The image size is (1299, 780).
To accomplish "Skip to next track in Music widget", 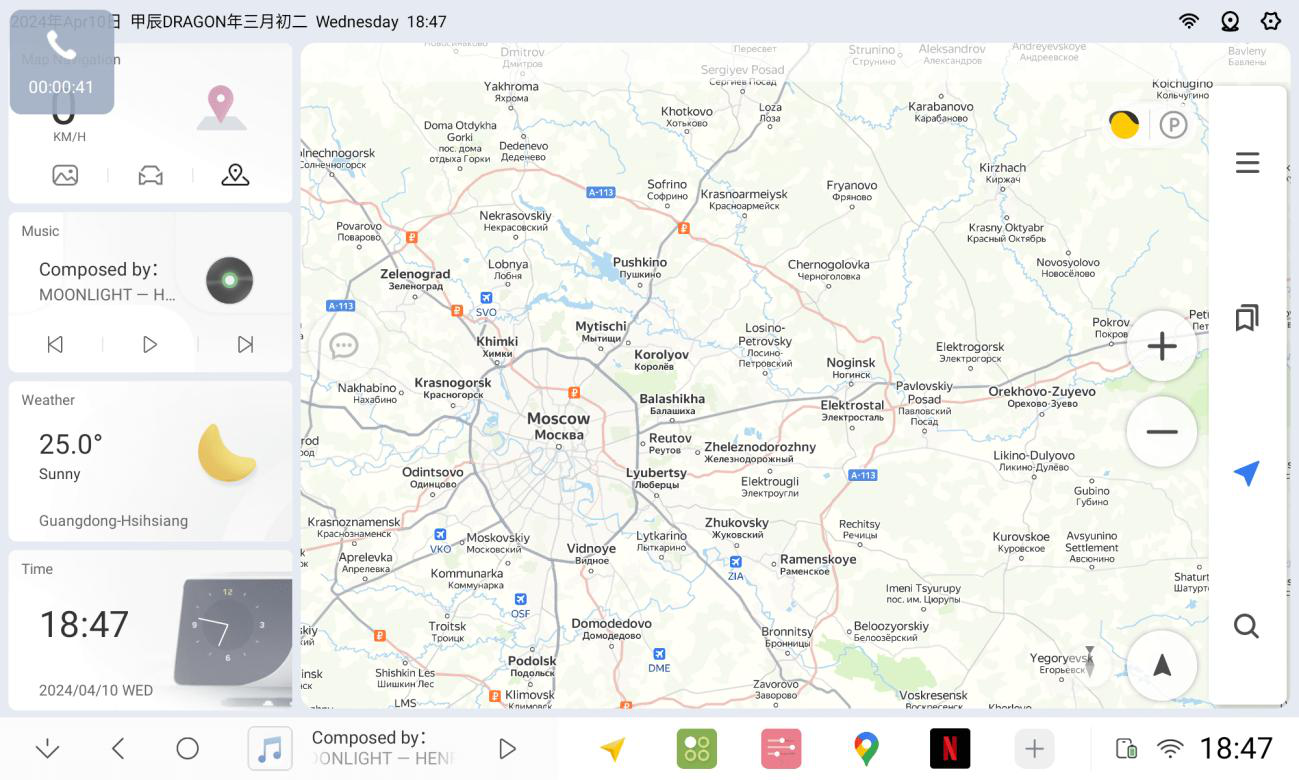I will (x=245, y=344).
